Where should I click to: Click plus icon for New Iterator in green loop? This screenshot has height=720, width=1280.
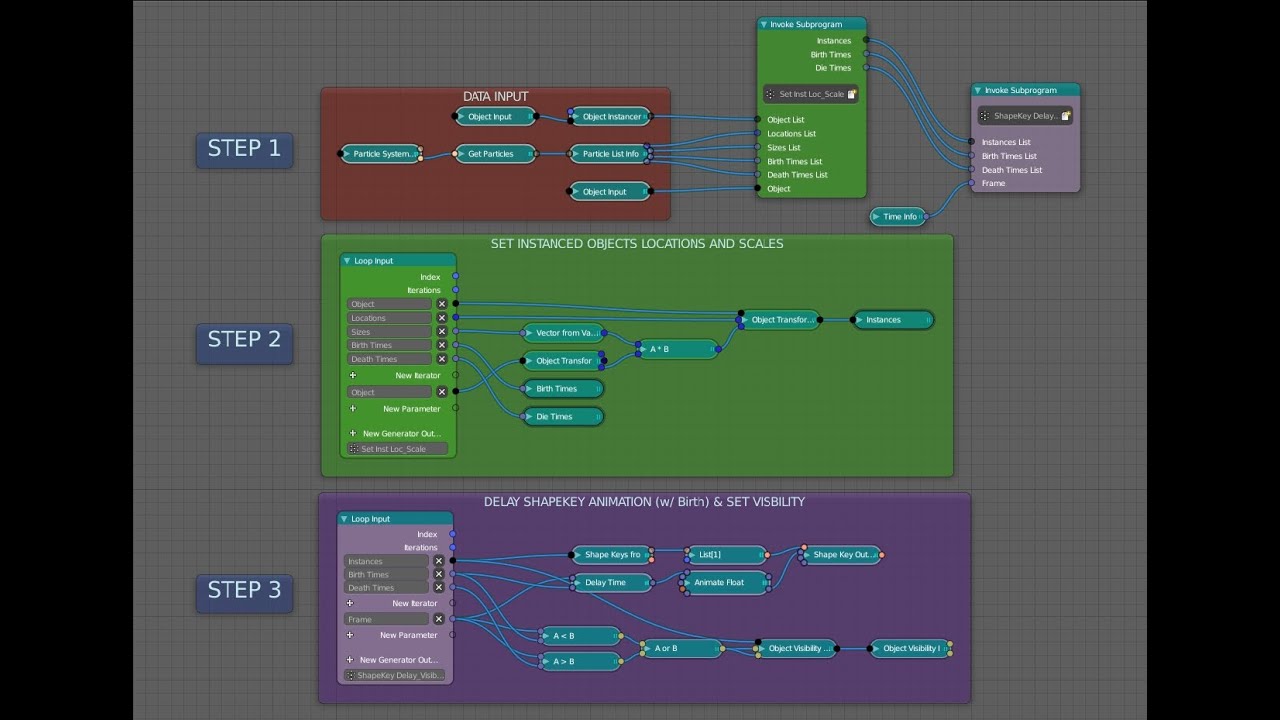(353, 375)
